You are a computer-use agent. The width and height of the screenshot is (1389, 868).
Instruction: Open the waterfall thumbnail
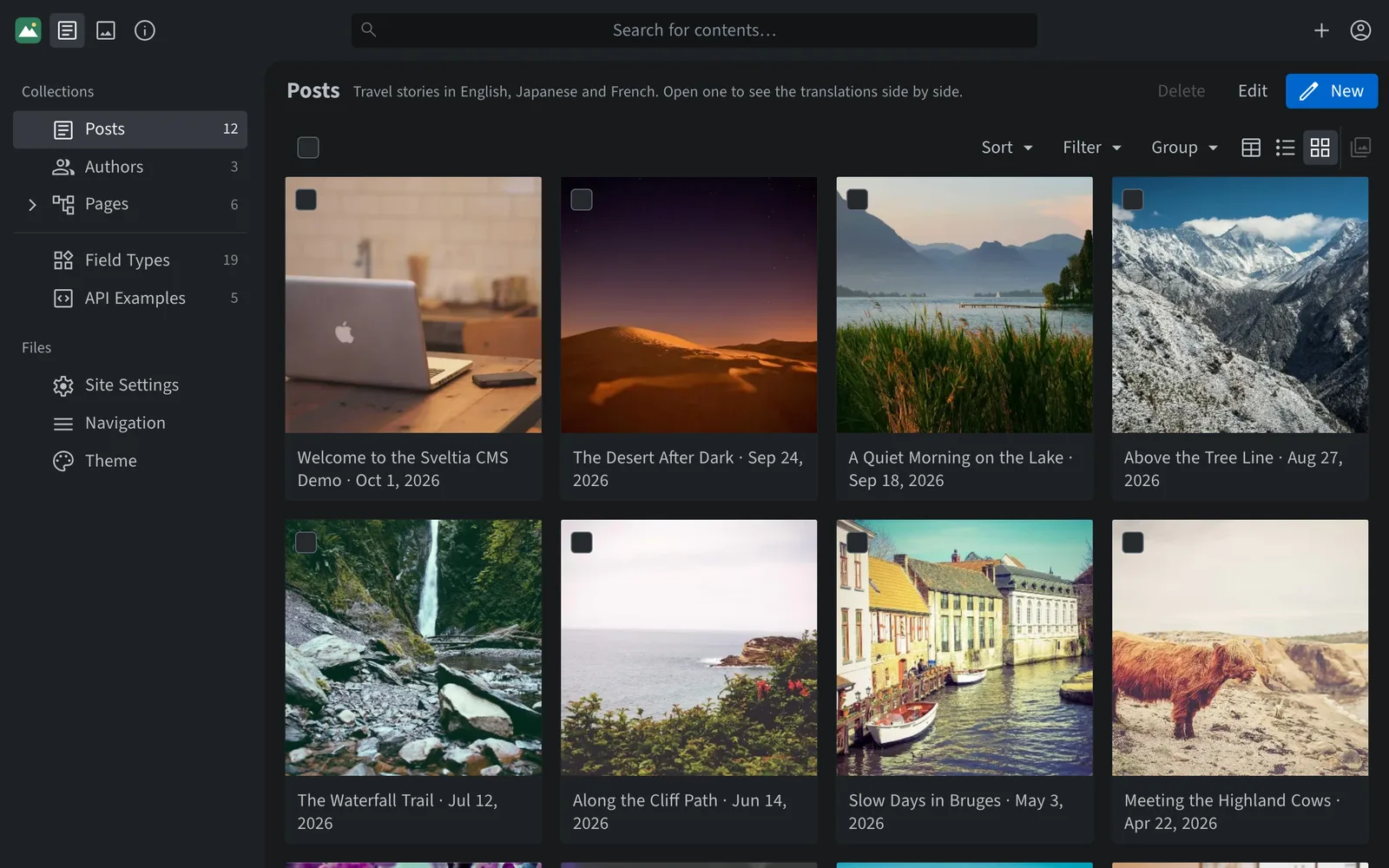click(x=413, y=648)
